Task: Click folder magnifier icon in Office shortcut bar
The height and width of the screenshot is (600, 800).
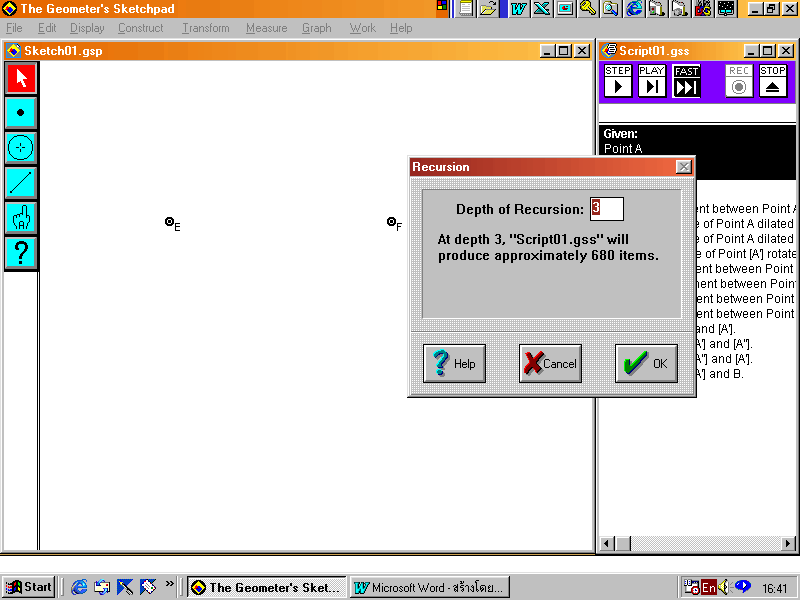Action: [610, 9]
